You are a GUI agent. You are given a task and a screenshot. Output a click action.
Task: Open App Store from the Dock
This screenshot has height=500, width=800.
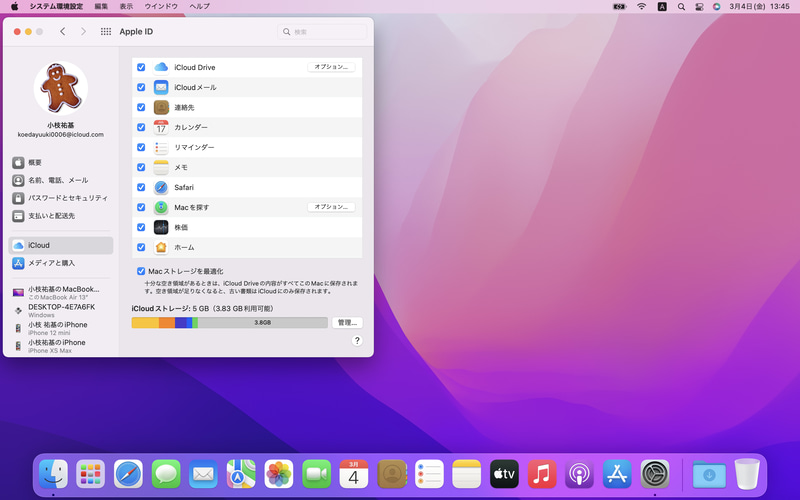pyautogui.click(x=617, y=474)
